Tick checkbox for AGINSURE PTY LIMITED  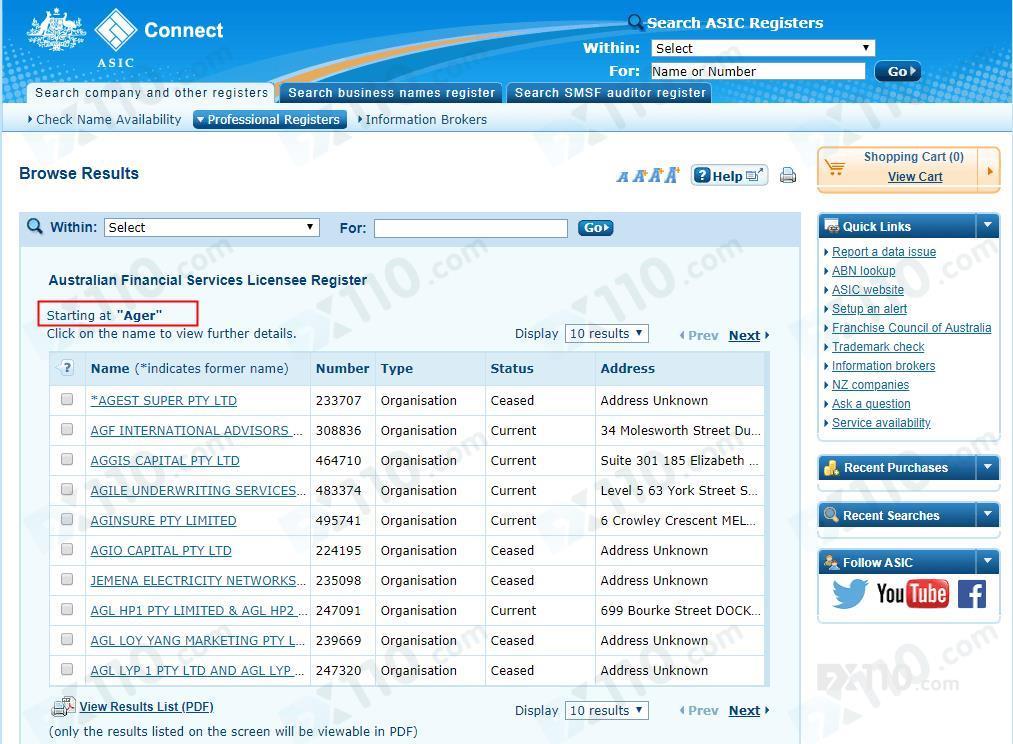pyautogui.click(x=67, y=520)
